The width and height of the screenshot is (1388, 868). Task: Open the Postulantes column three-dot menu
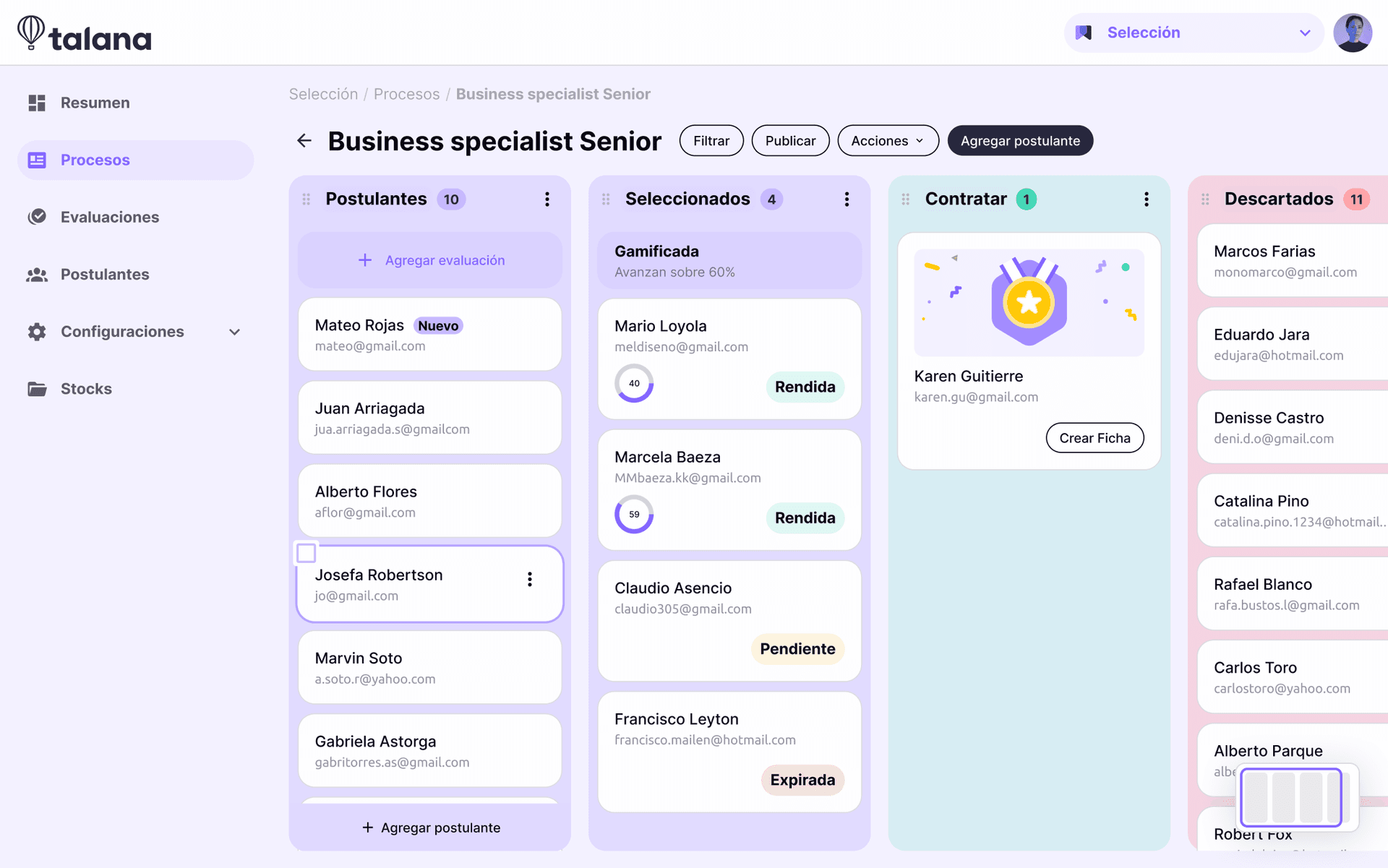(x=547, y=199)
